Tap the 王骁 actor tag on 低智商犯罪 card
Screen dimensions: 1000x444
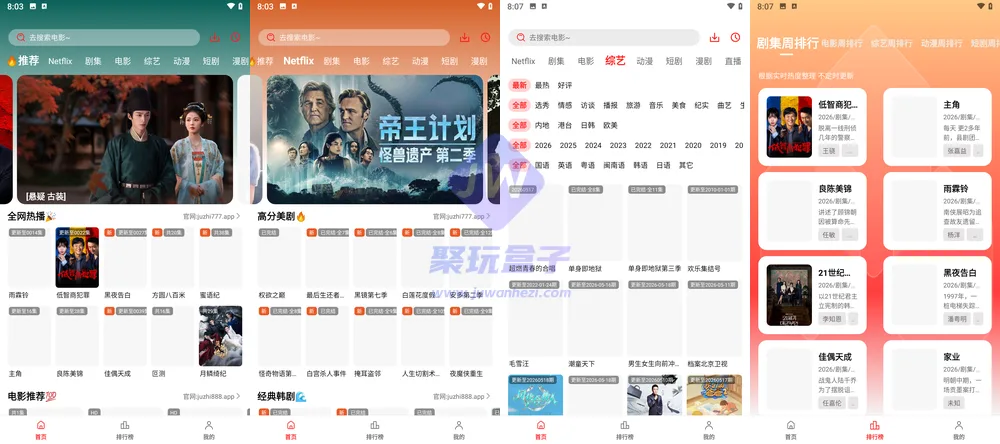pyautogui.click(x=828, y=151)
